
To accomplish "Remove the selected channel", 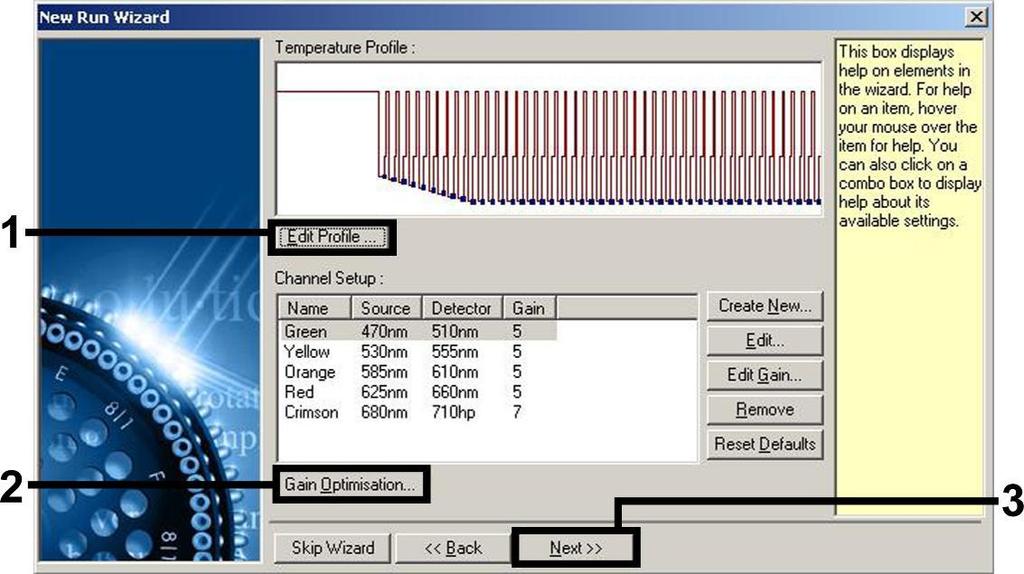I will [x=765, y=410].
